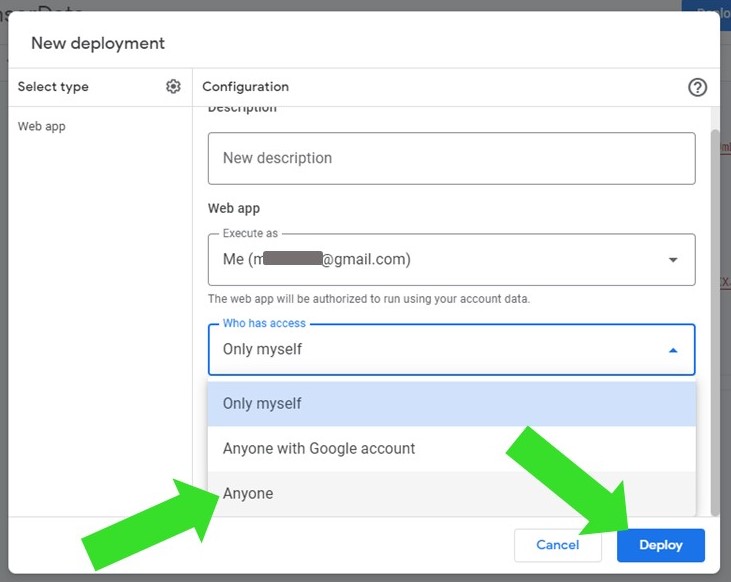Image resolution: width=731 pixels, height=582 pixels.
Task: Select Web app in the type list
Action: coord(42,127)
